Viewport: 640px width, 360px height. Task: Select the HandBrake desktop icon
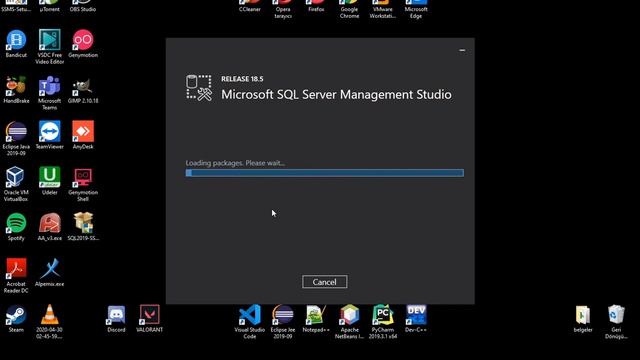[16, 86]
